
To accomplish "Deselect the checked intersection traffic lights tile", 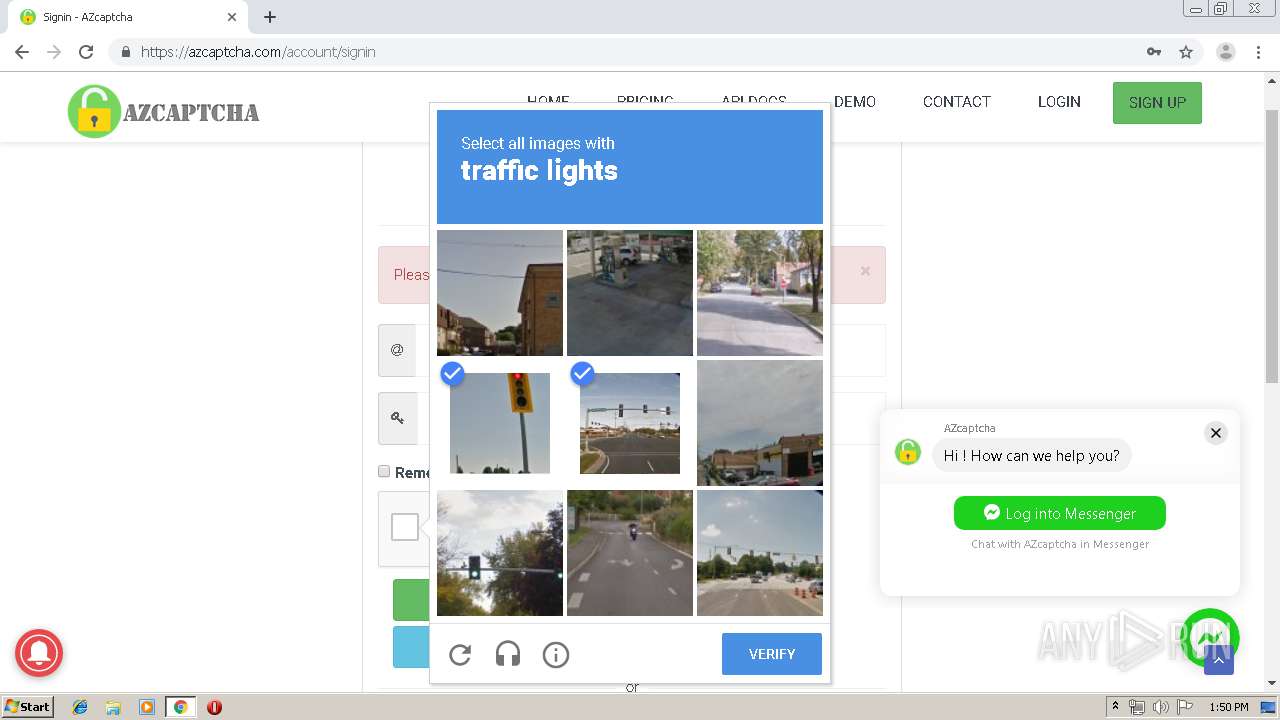I will 630,423.
